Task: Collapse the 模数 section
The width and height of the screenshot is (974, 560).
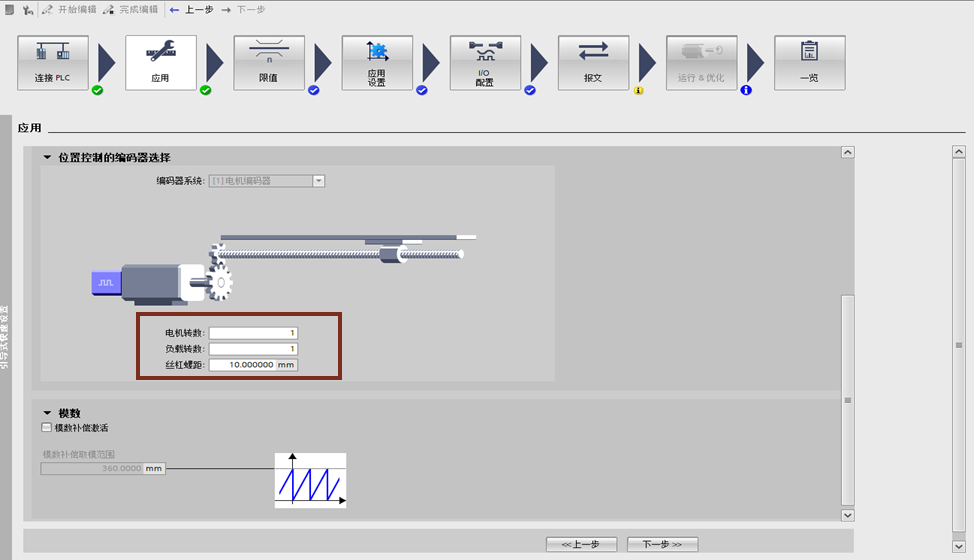Action: point(47,413)
